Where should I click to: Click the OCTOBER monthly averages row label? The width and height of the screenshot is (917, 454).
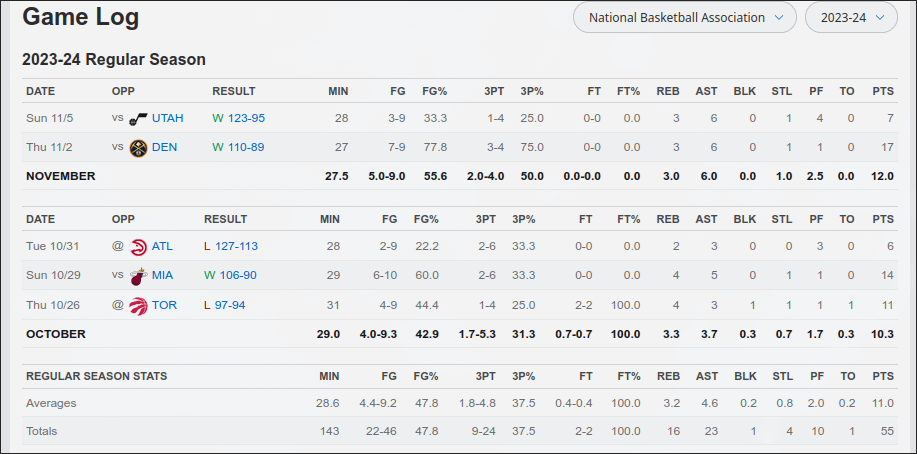tap(56, 334)
